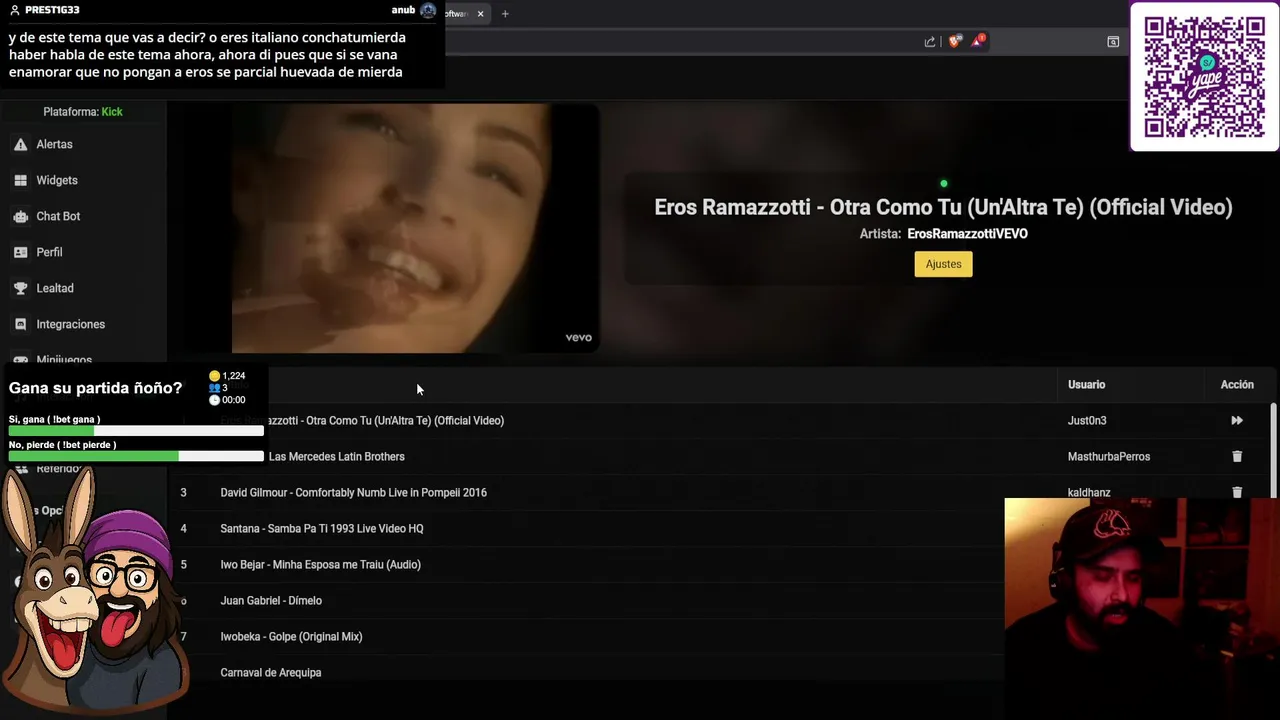
Task: Click the No, pierde bet progress bar
Action: point(136,456)
